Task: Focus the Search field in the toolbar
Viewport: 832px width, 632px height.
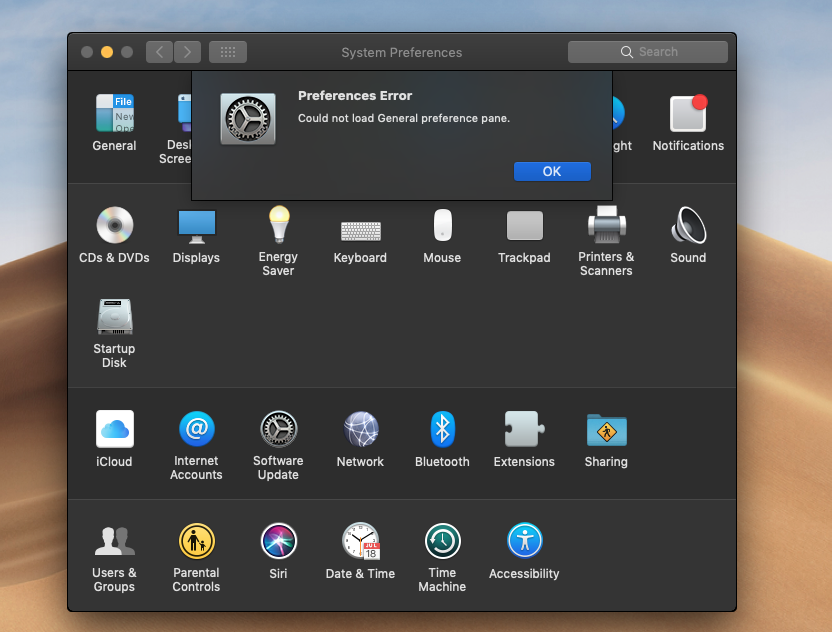Action: click(647, 52)
